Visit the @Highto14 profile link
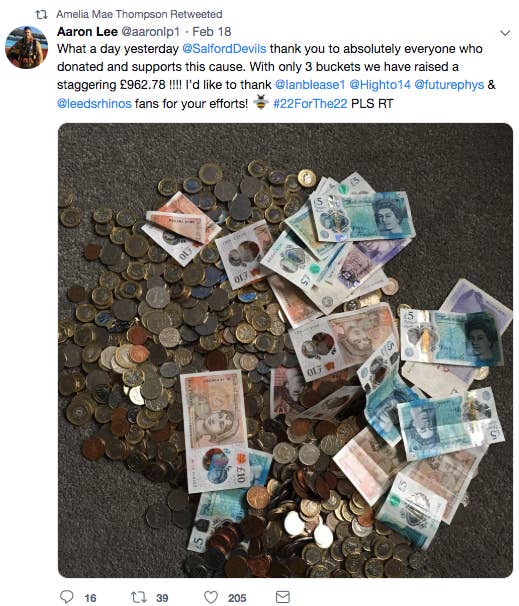Screen dimensions: 519x606 click(x=380, y=85)
